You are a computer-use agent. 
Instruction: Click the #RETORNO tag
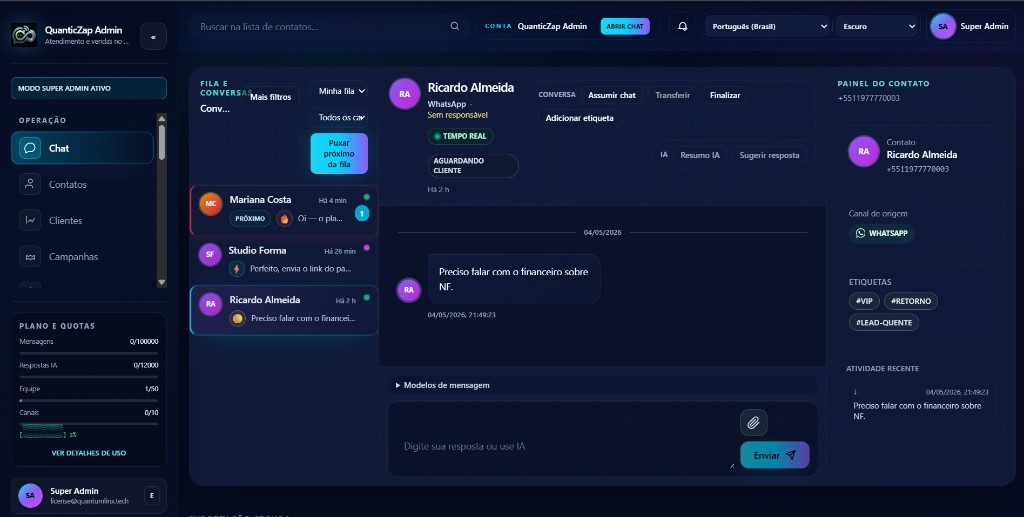point(911,301)
